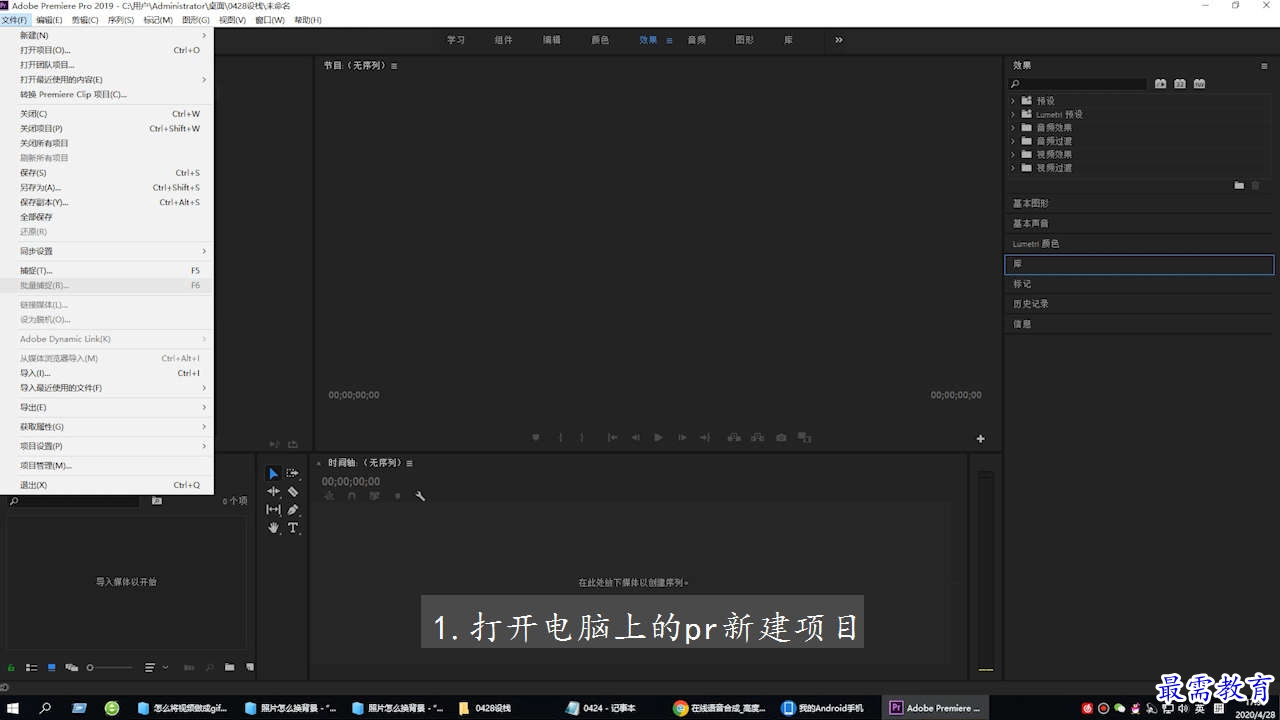Expand the 视频效果 folder
The height and width of the screenshot is (720, 1280).
pyautogui.click(x=1013, y=155)
